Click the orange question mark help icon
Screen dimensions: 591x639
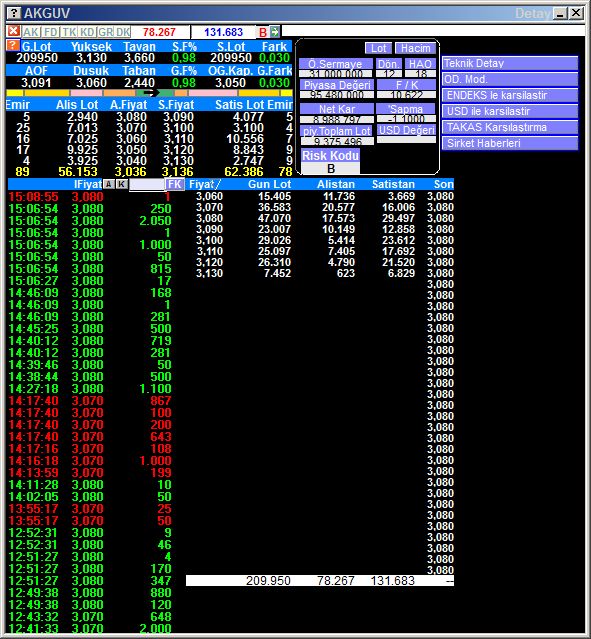tap(13, 45)
